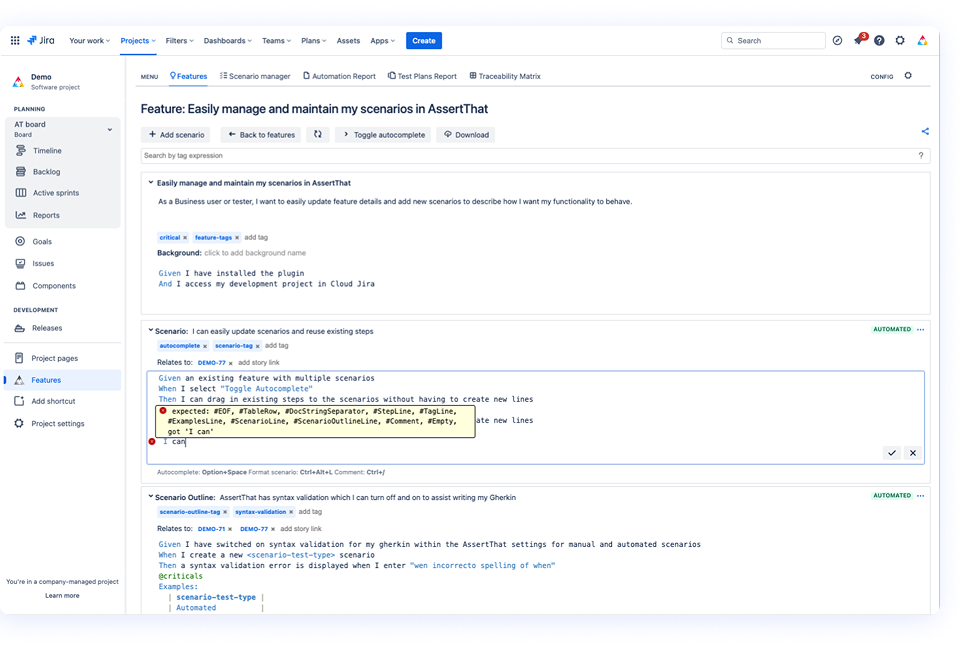The image size is (966, 649).
Task: Confirm the scenario edit with the checkmark
Action: pyautogui.click(x=891, y=452)
